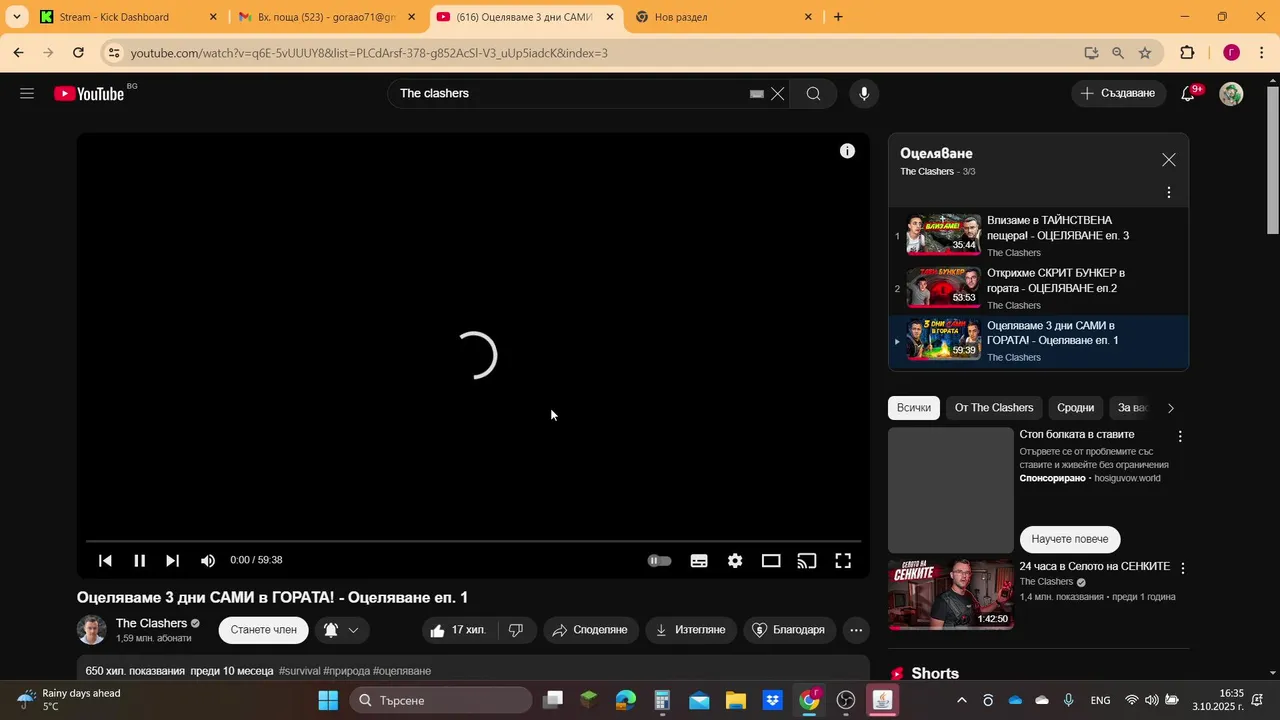Open File Explorer from the taskbar
This screenshot has width=1280, height=720.
click(x=735, y=700)
